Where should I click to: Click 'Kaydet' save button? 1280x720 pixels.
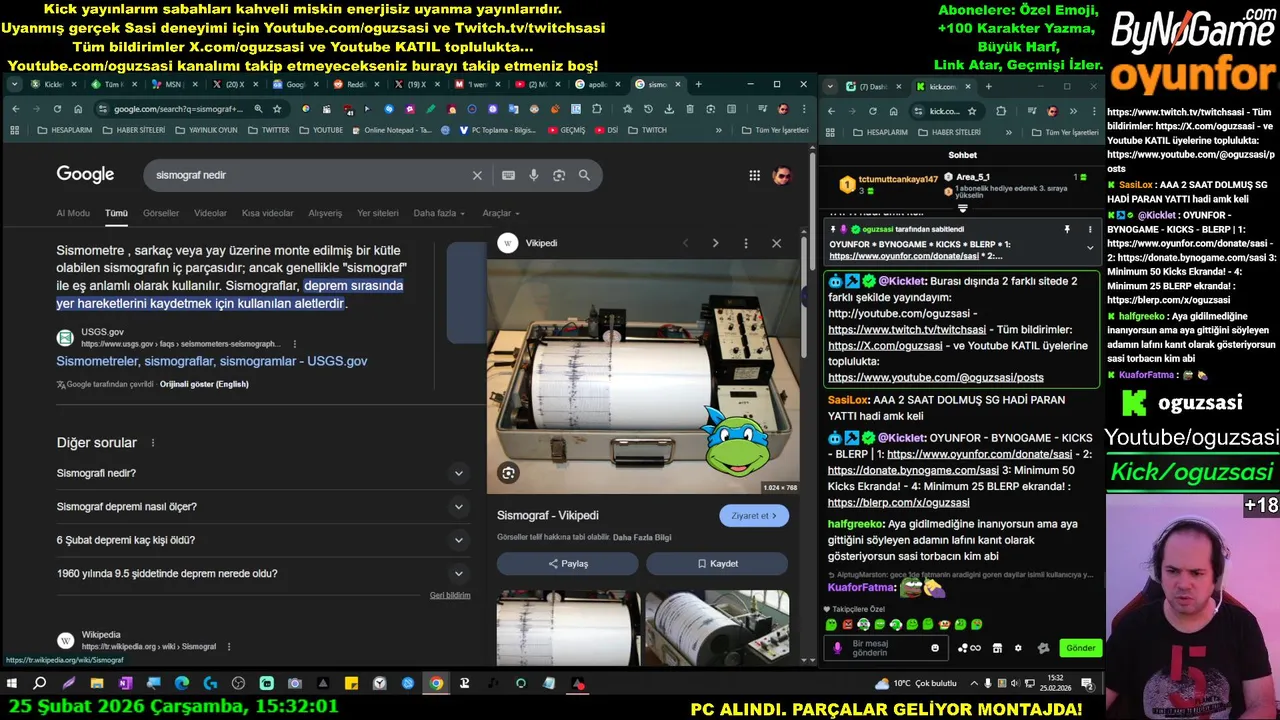[717, 563]
